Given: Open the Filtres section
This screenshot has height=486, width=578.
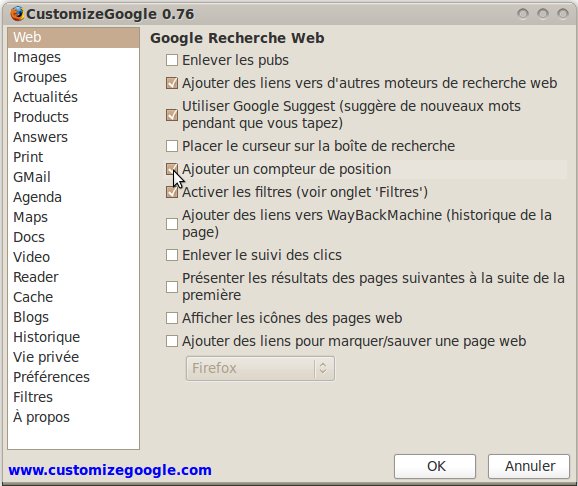Looking at the screenshot, I should [73, 397].
